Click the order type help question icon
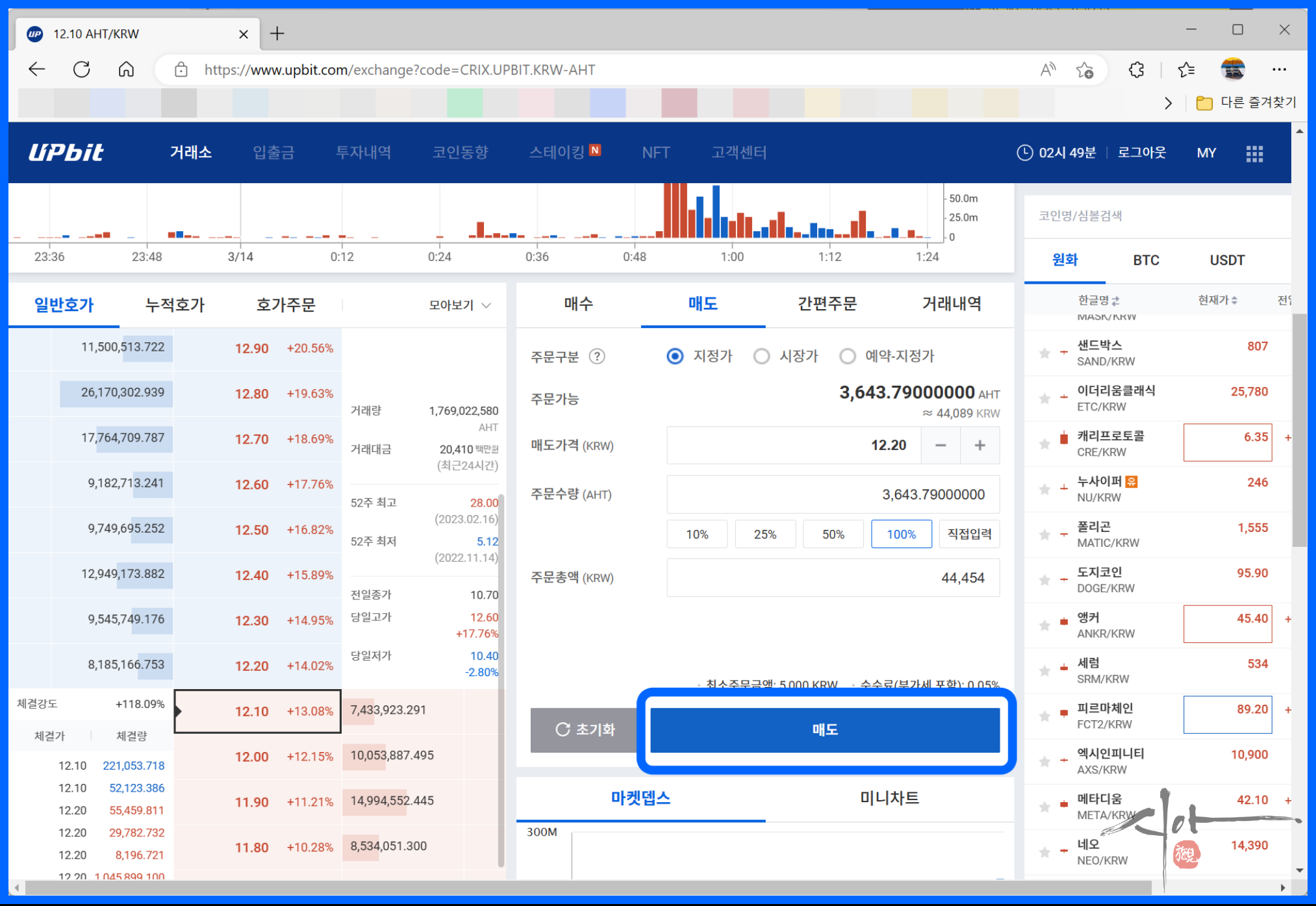The image size is (1316, 906). [596, 357]
